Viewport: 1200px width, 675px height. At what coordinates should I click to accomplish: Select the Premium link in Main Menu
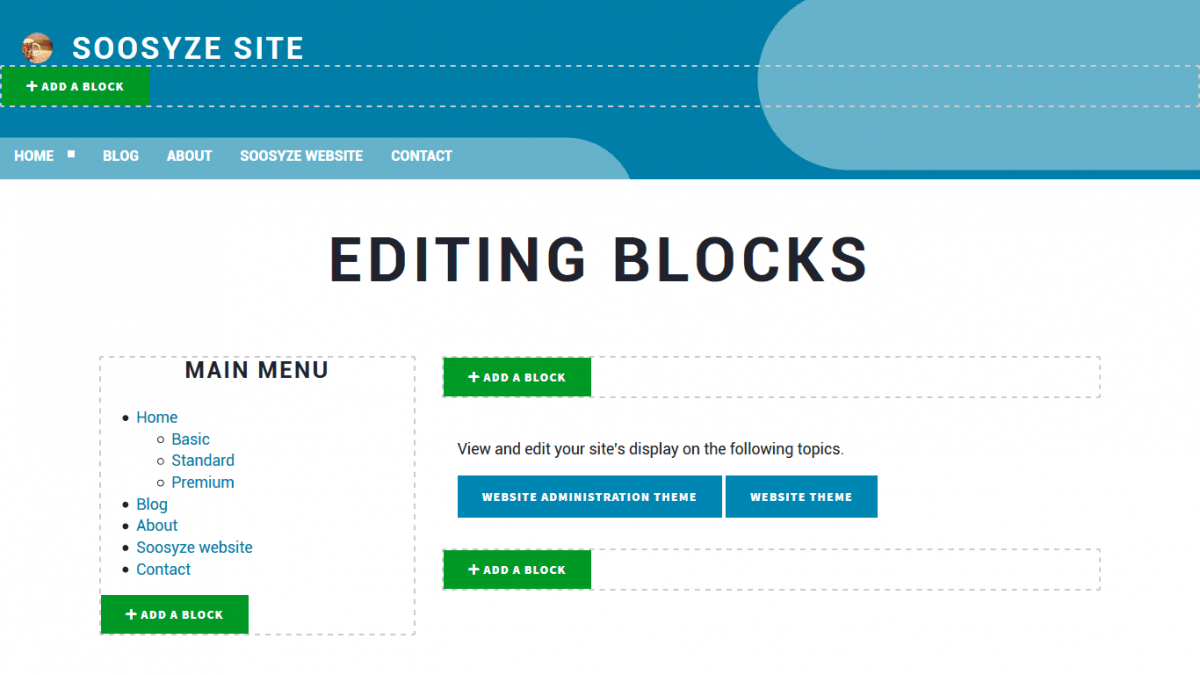click(203, 482)
